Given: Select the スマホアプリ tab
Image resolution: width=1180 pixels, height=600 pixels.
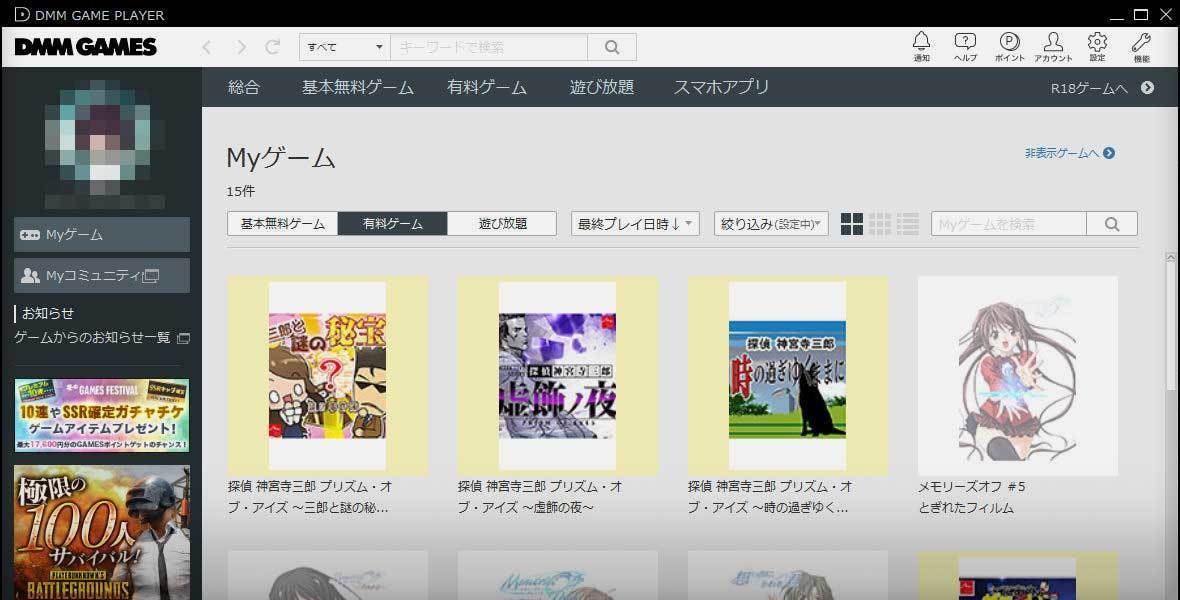Looking at the screenshot, I should 721,87.
